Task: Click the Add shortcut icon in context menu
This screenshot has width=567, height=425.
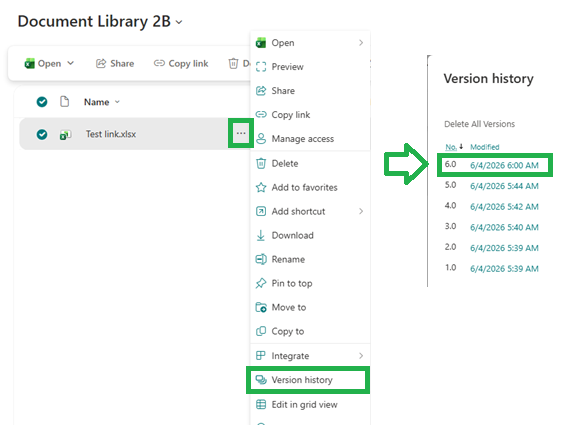Action: [261, 211]
